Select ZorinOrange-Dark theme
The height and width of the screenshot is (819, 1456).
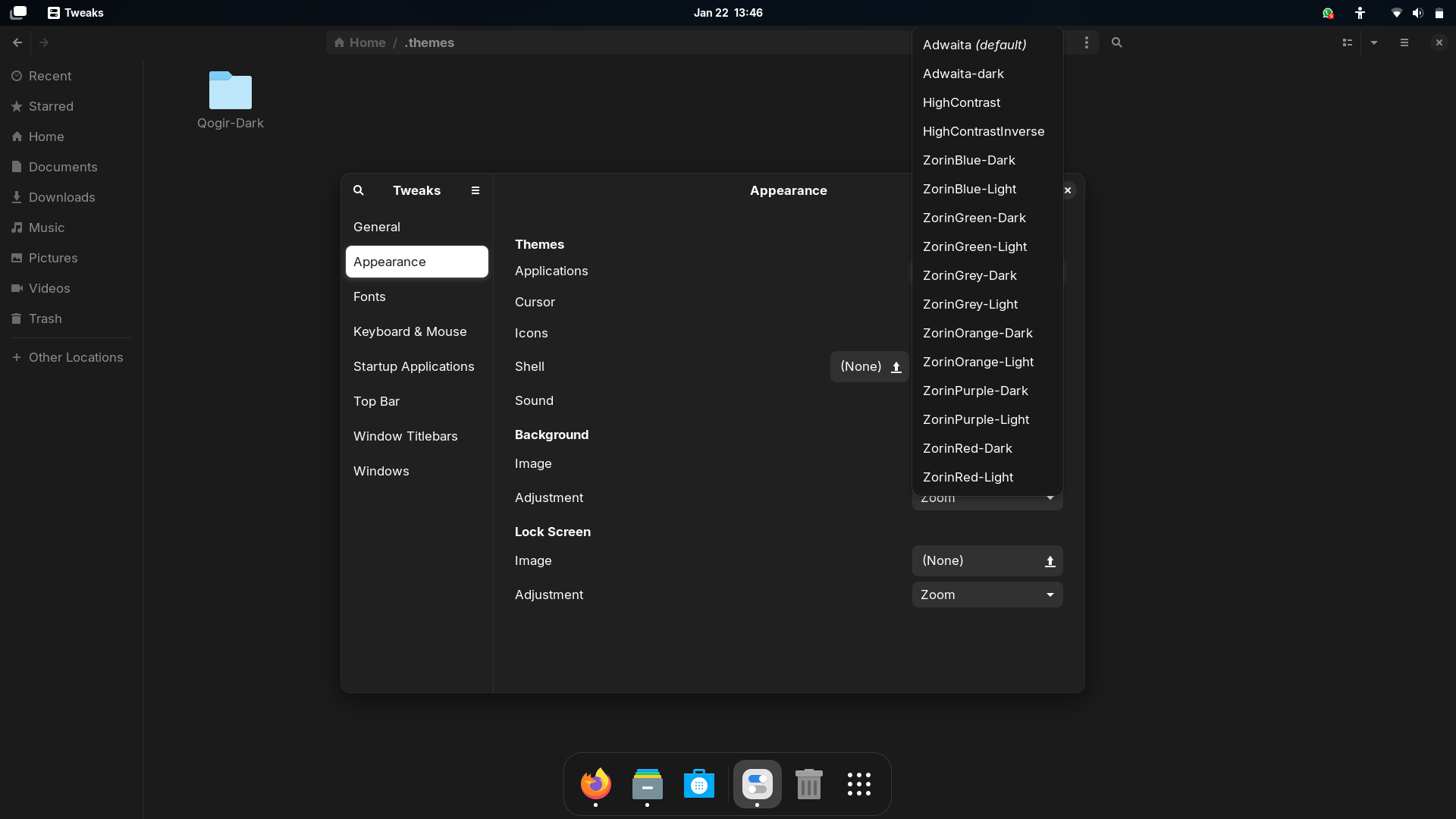click(x=987, y=333)
